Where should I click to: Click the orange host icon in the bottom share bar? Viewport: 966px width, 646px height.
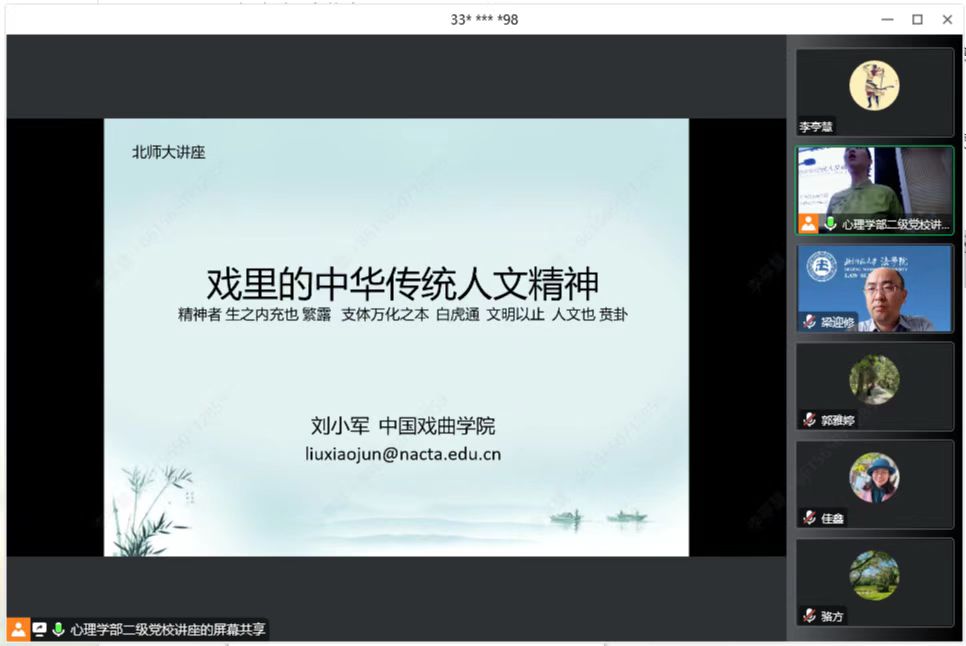click(x=18, y=630)
